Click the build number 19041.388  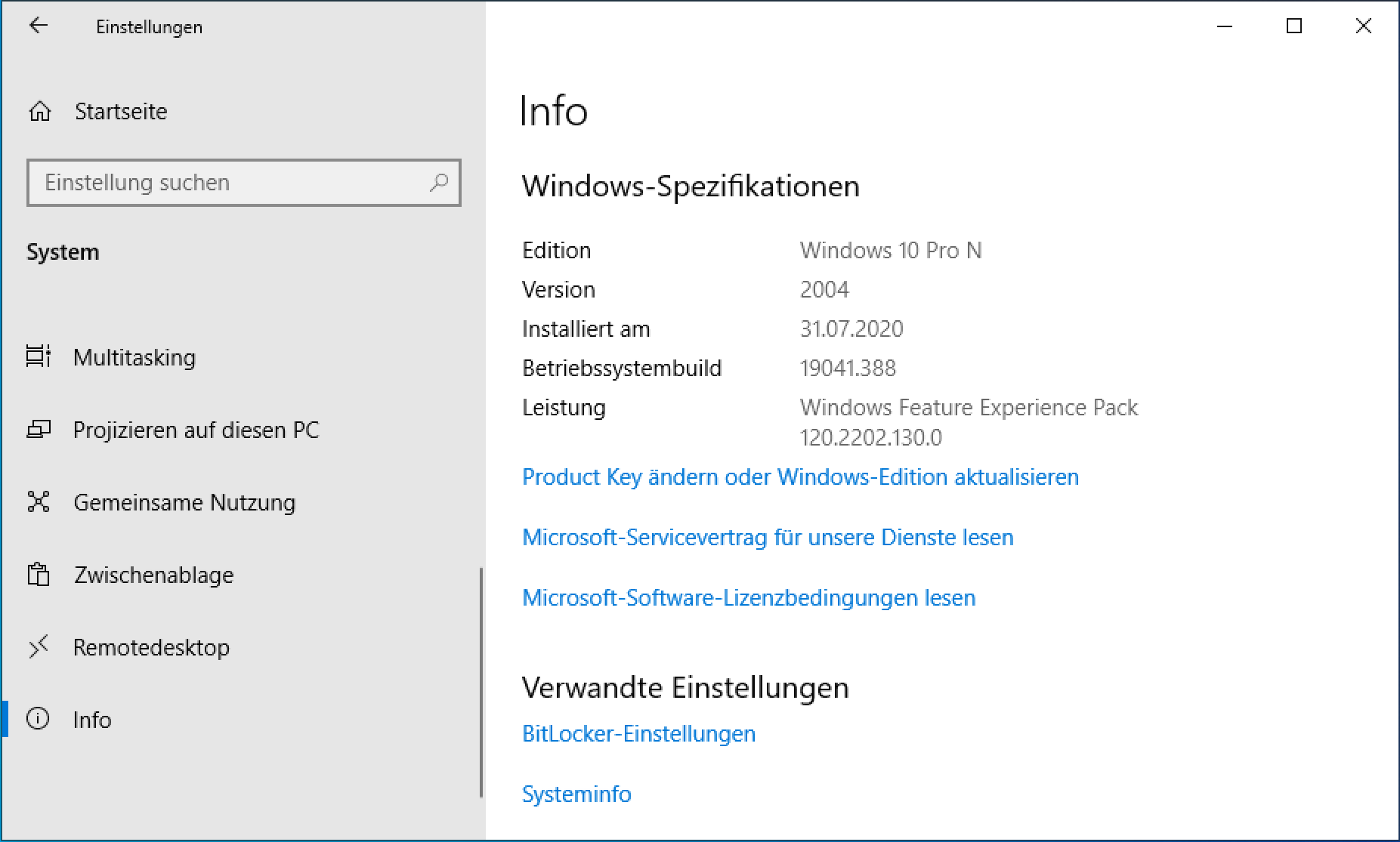[848, 368]
